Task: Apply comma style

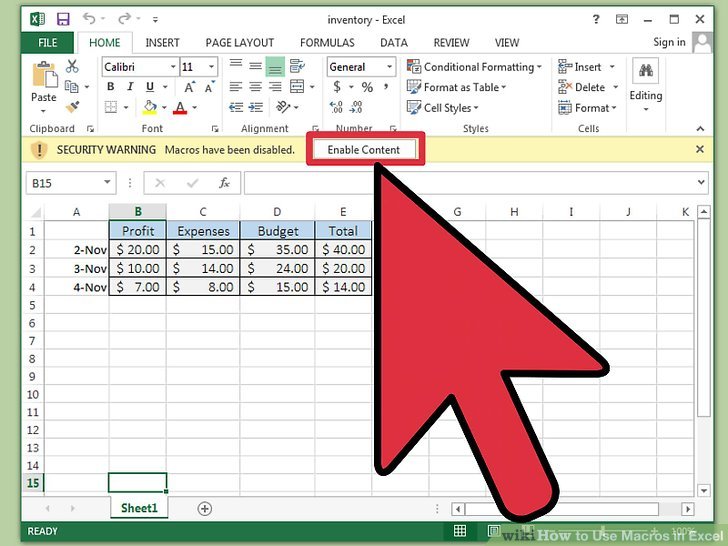Action: (x=386, y=87)
